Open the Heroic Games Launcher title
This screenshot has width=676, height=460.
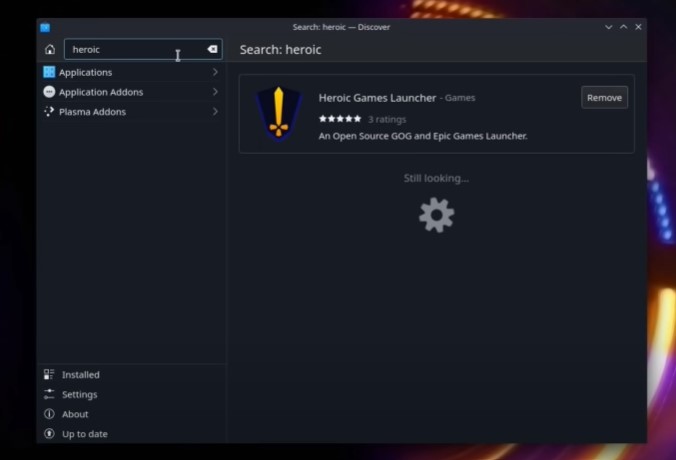[x=377, y=98]
